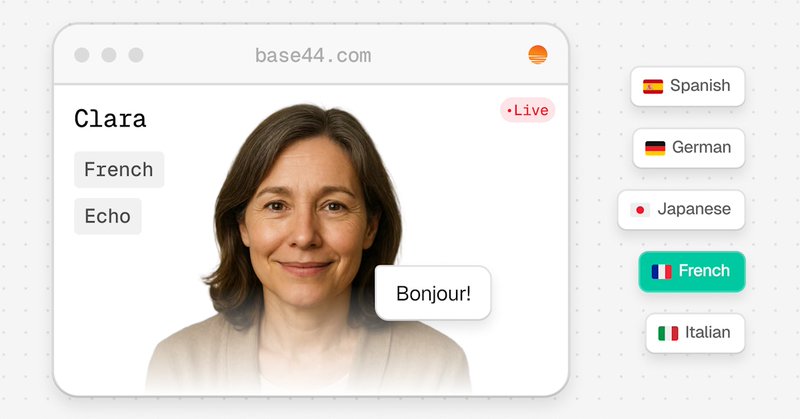The width and height of the screenshot is (800, 419).
Task: Click the Italy flag icon
Action: (x=668, y=333)
